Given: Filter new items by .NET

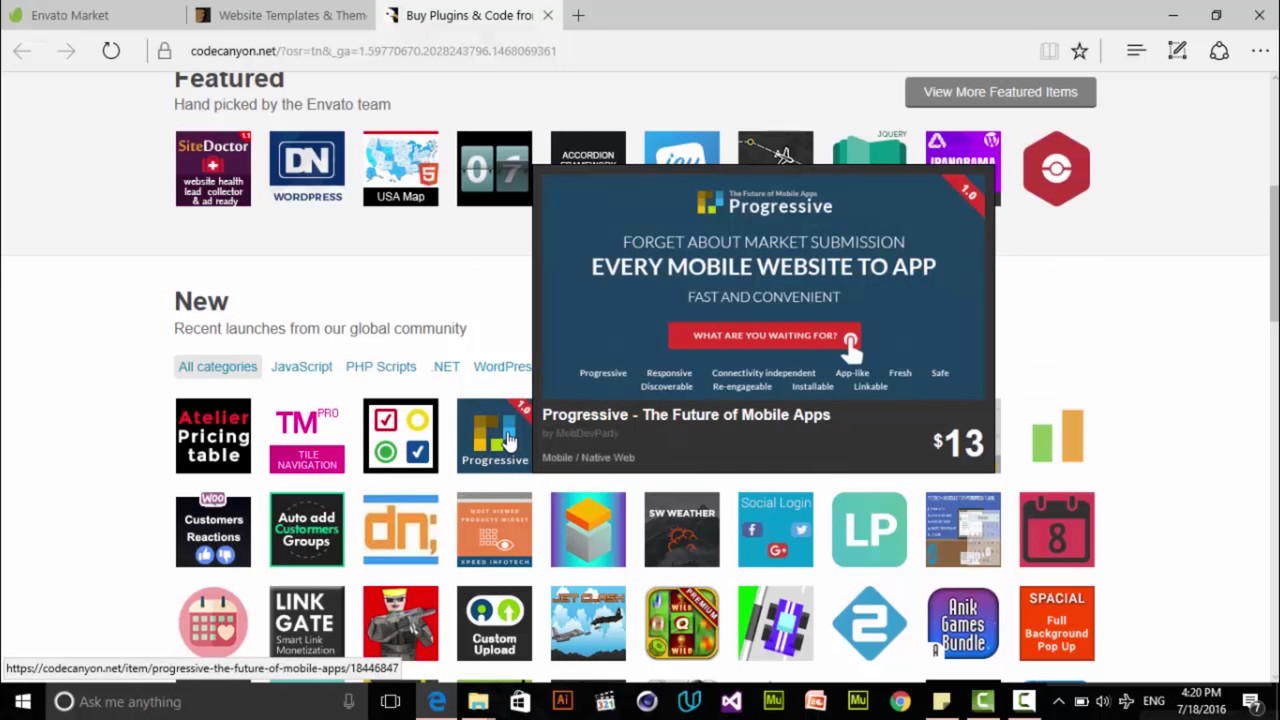Looking at the screenshot, I should pyautogui.click(x=446, y=367).
